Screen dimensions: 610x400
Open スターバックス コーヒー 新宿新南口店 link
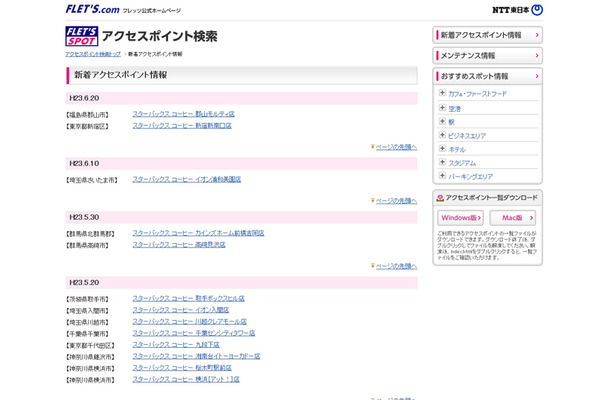pos(182,126)
